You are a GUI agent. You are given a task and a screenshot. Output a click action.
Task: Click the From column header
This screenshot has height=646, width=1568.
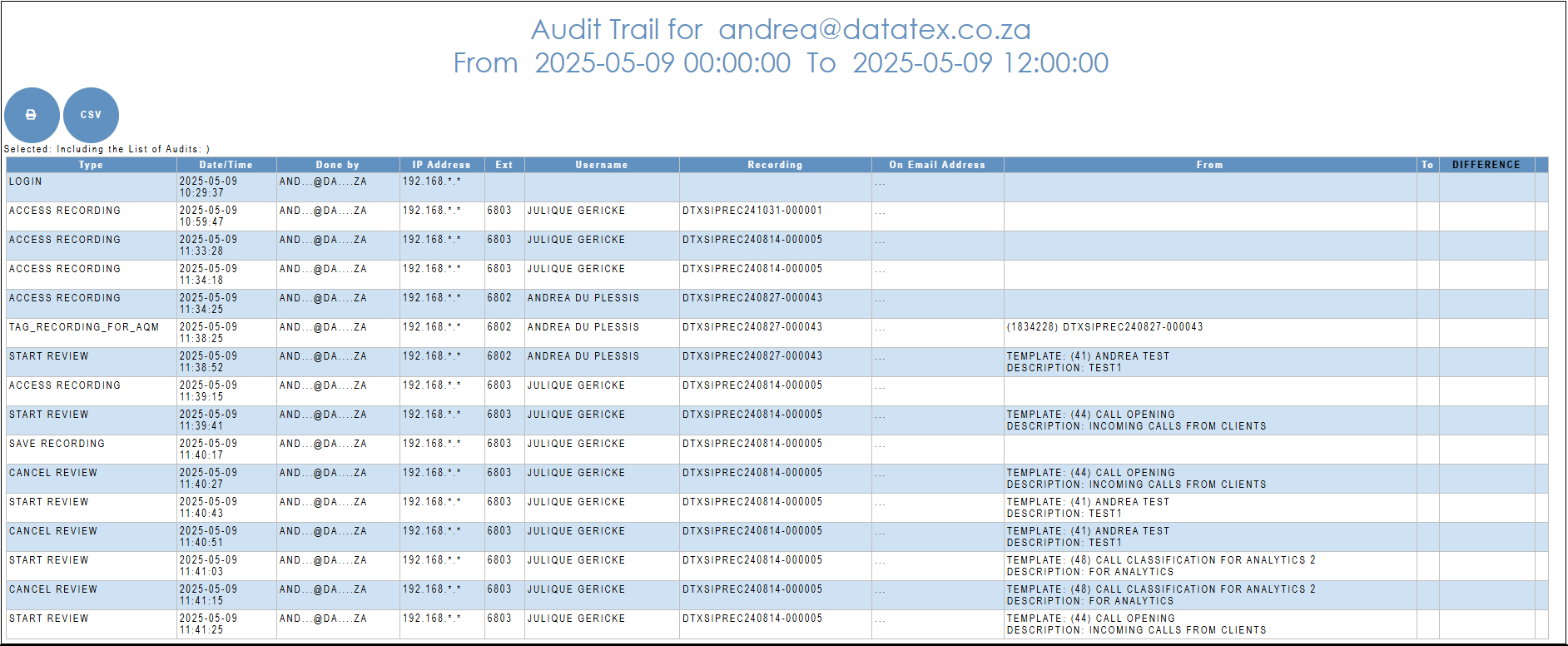(x=1209, y=165)
